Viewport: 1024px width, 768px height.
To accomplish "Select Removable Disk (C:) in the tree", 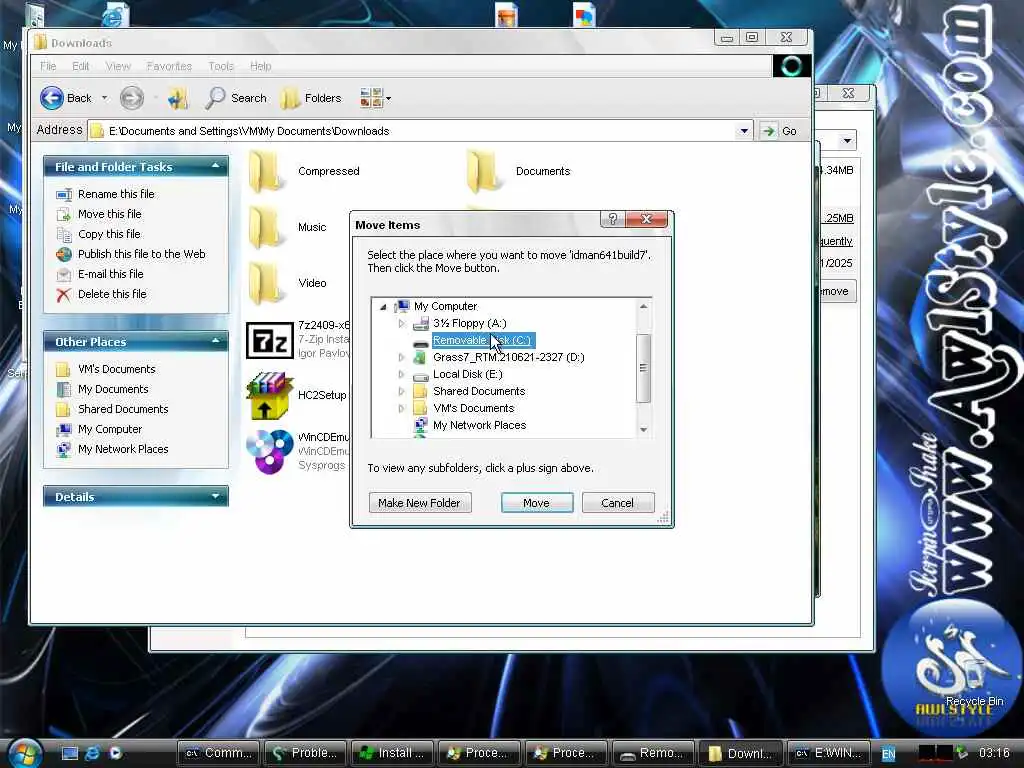I will tap(483, 340).
